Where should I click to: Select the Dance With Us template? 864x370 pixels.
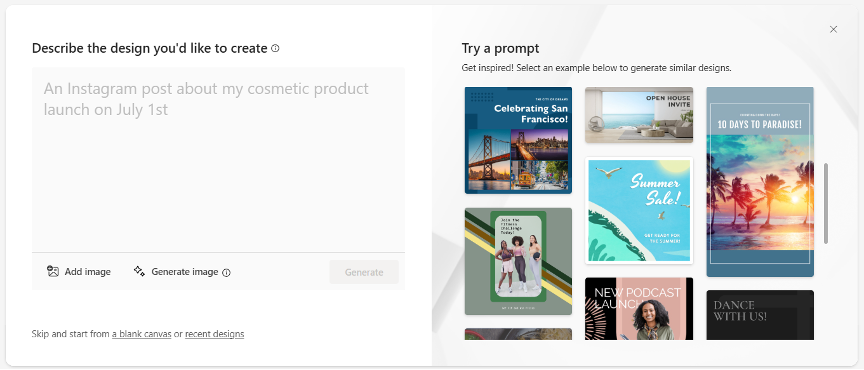(x=760, y=315)
